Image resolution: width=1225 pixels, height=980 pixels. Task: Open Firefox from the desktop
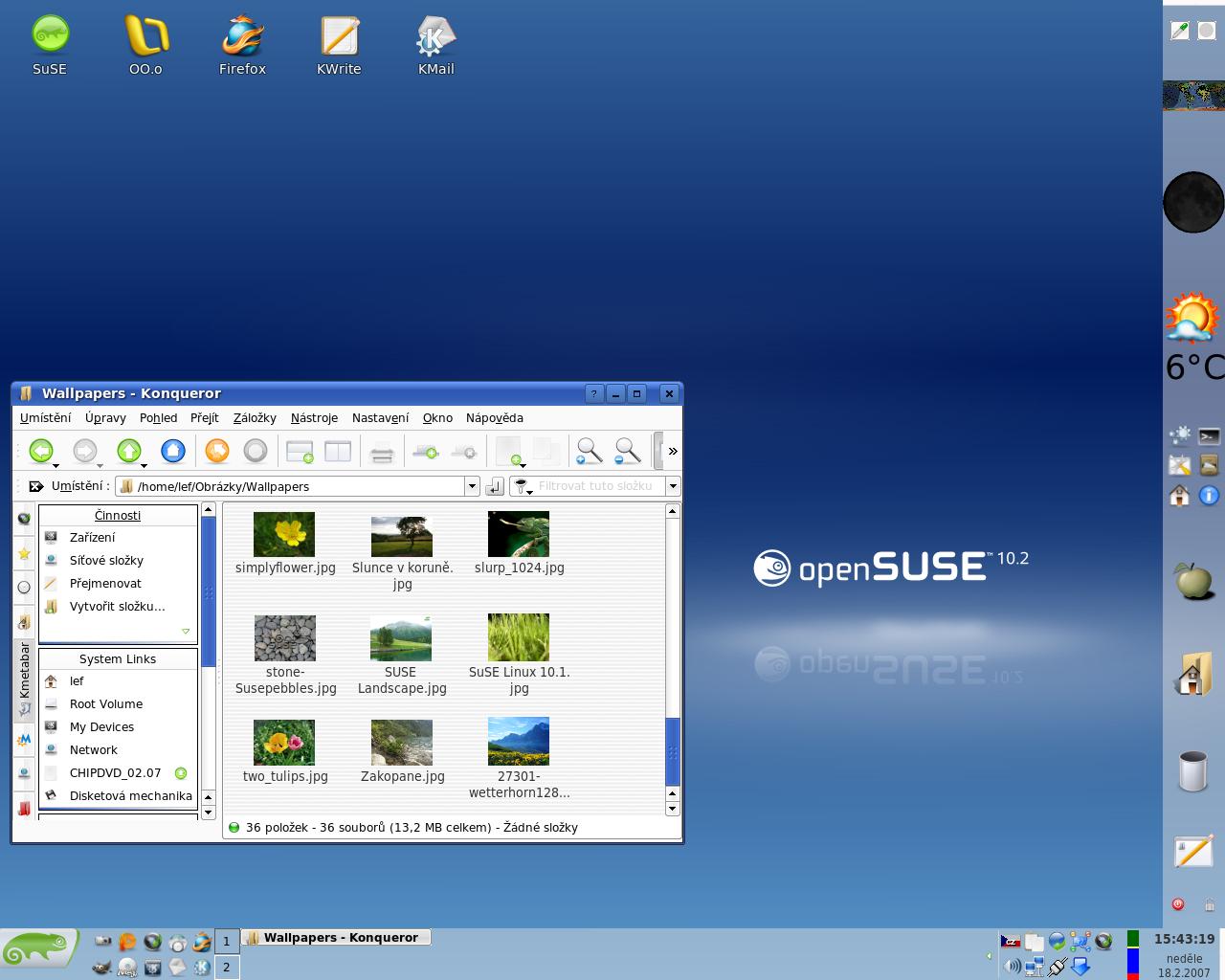click(x=242, y=44)
